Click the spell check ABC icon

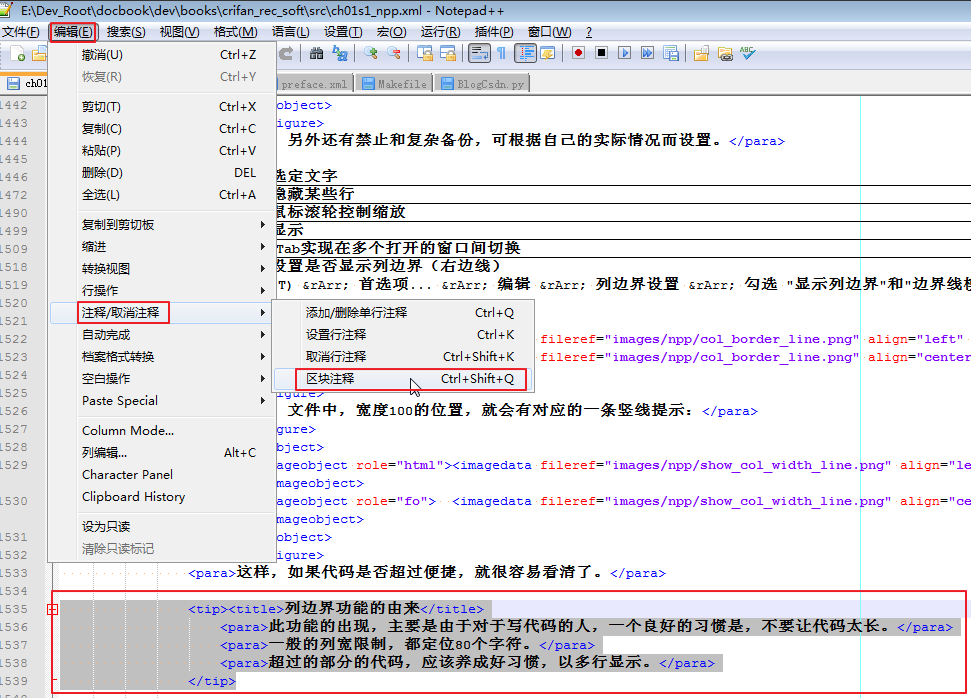(747, 53)
